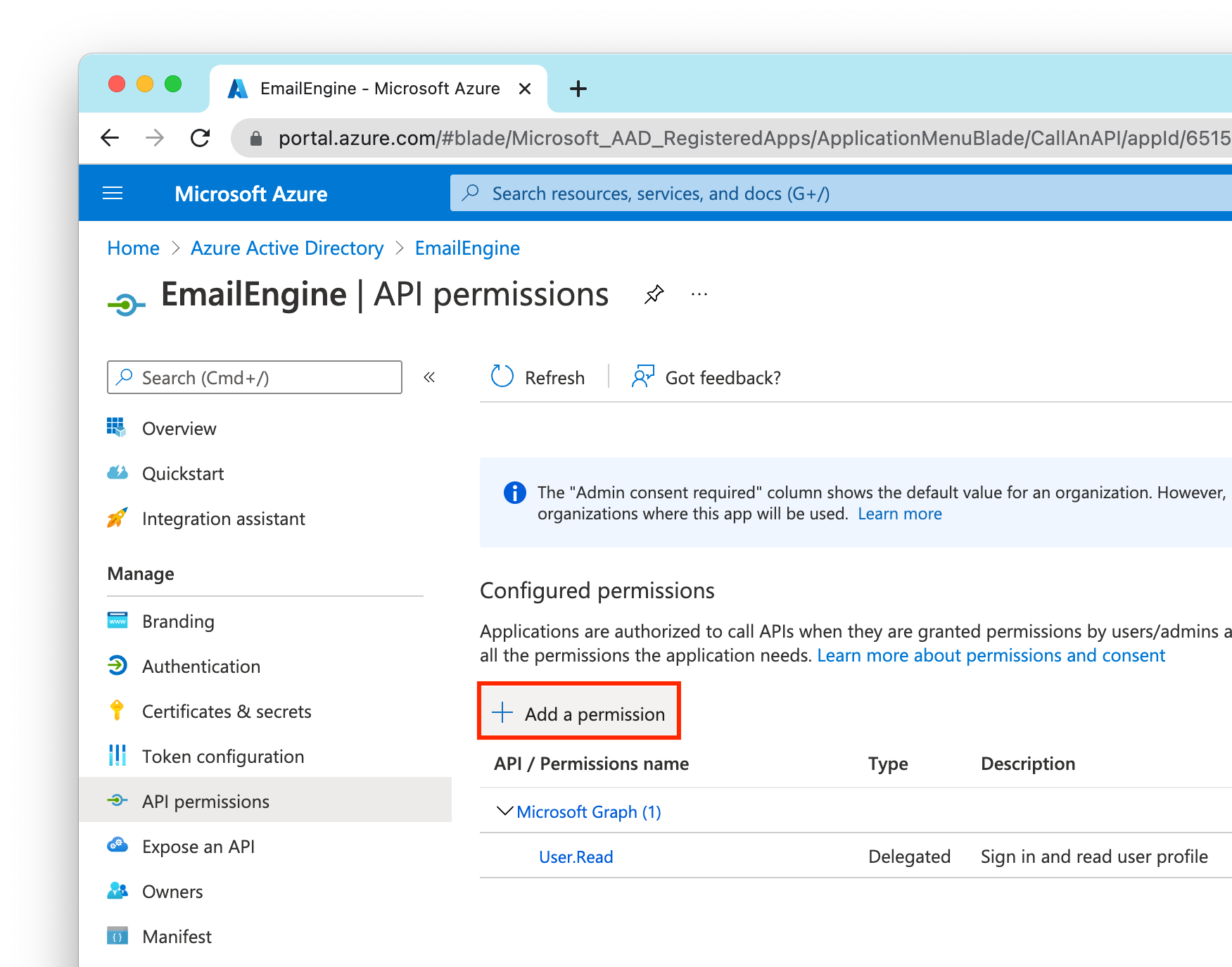Click the Learn more link in info banner
This screenshot has height=967, width=1232.
pos(899,514)
